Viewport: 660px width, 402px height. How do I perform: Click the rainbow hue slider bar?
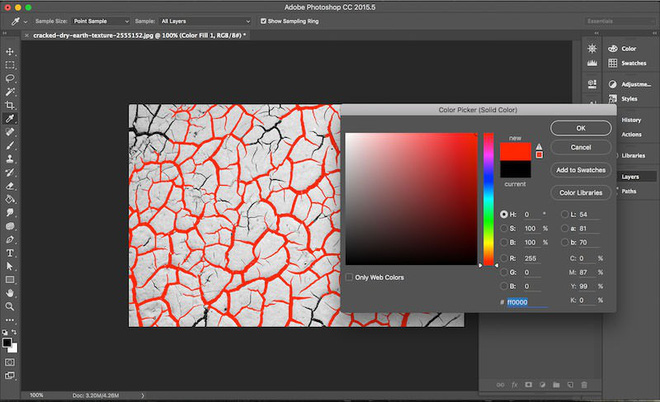[x=489, y=200]
